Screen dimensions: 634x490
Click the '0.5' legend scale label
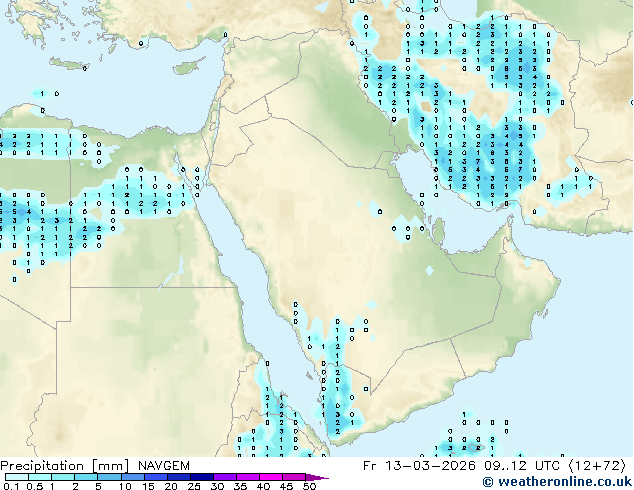35,486
